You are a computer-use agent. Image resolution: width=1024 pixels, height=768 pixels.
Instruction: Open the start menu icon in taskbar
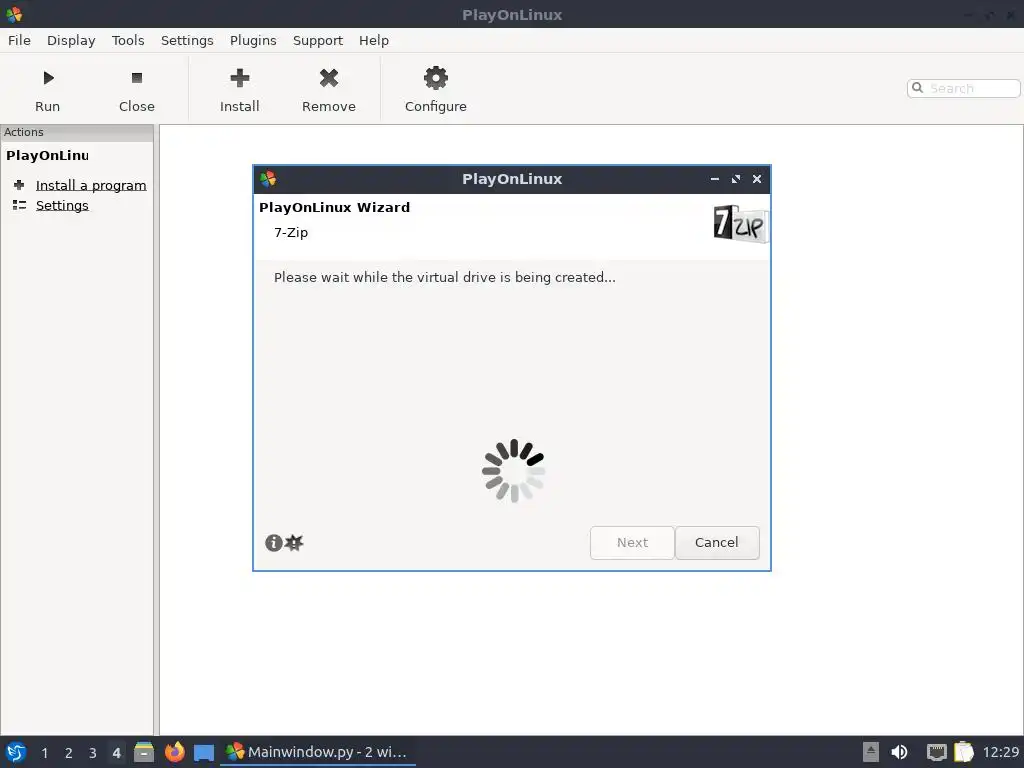click(16, 752)
